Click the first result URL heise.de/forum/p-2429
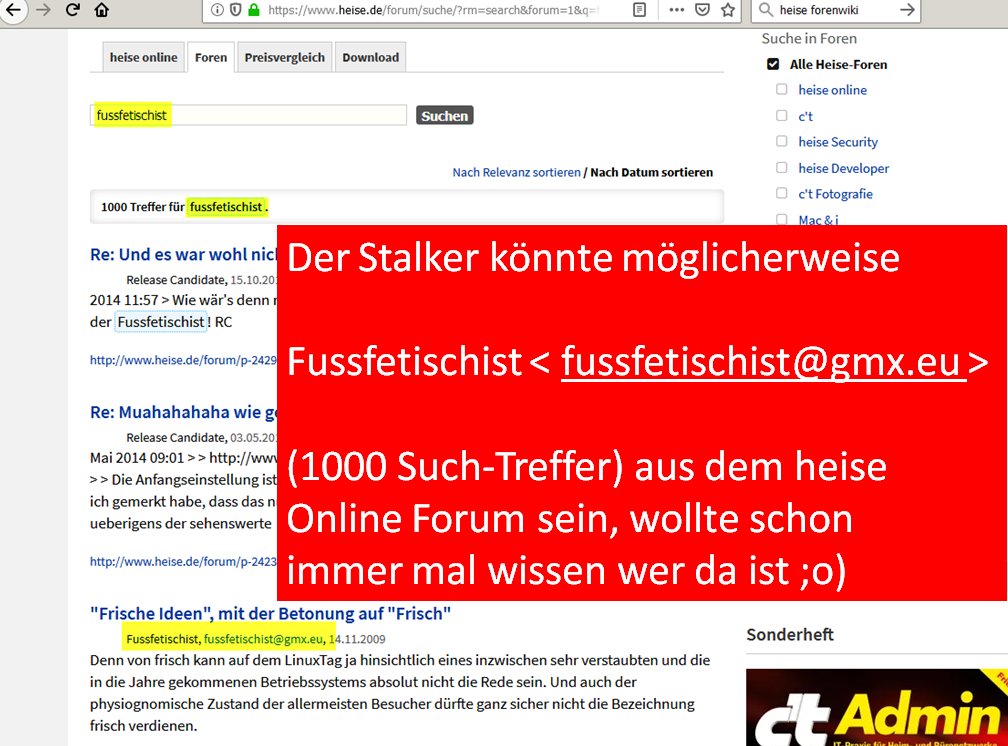 point(183,360)
